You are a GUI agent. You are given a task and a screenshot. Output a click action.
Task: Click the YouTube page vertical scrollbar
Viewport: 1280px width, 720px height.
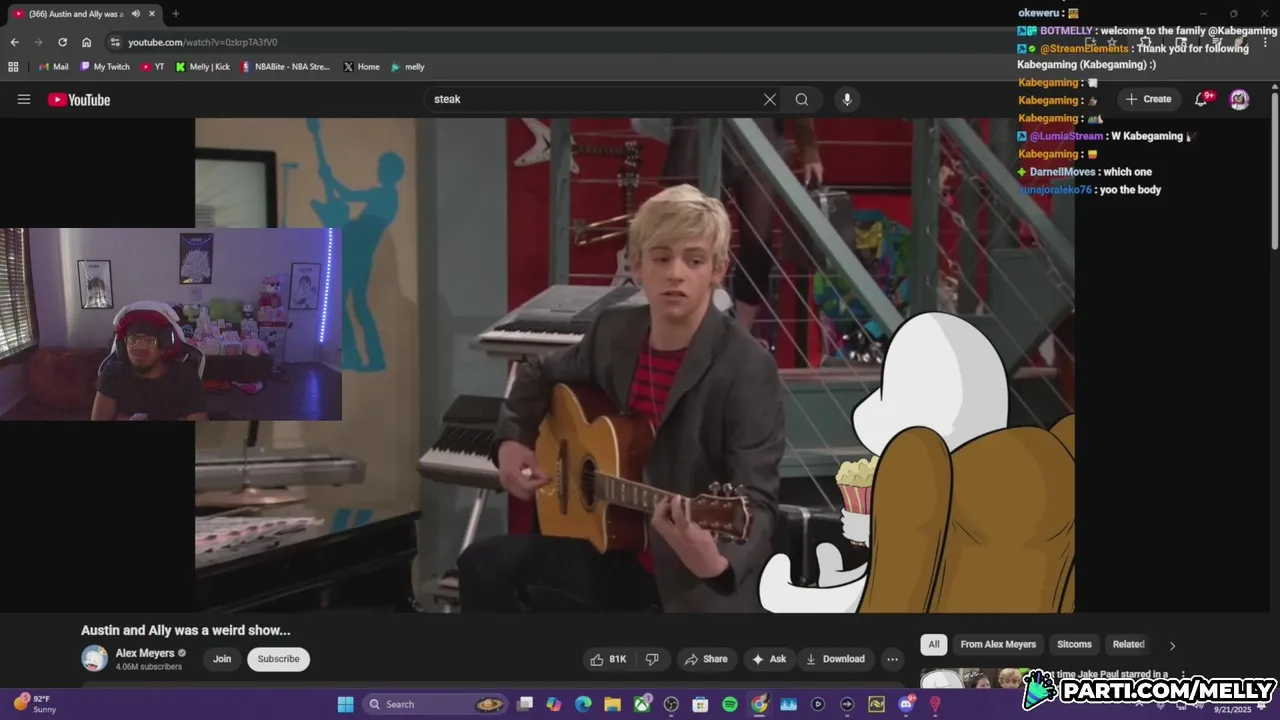click(1275, 170)
